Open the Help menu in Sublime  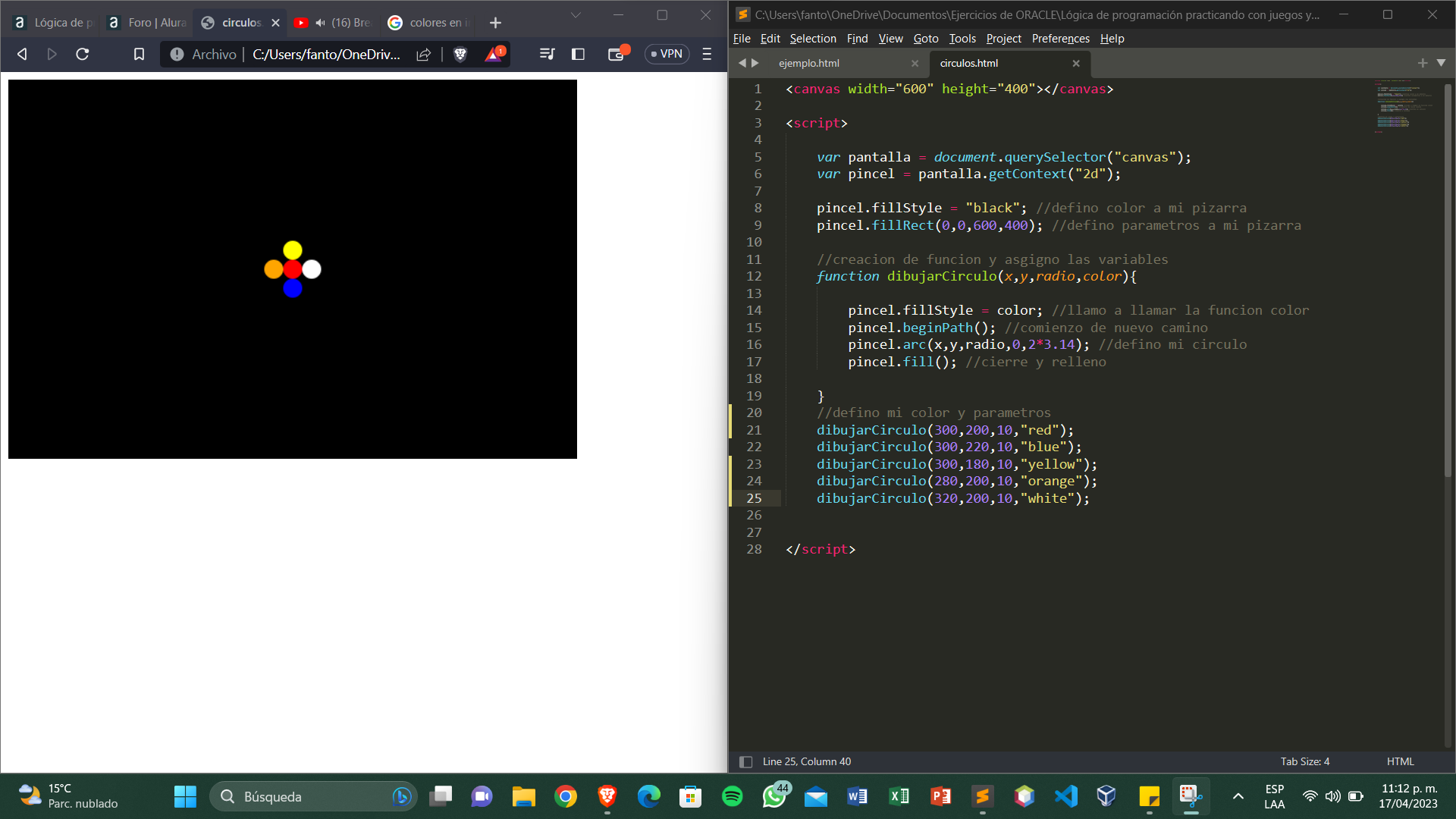point(1112,39)
